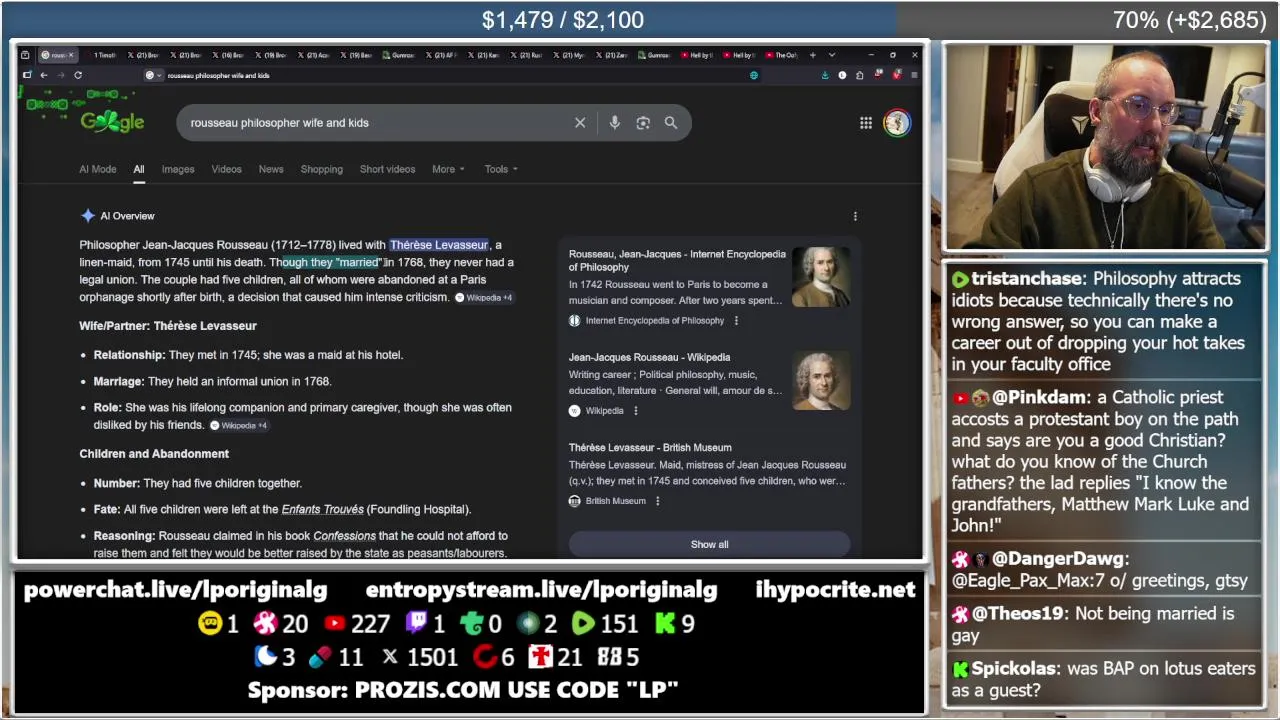Click the browser address bar URL text
1280x720 pixels.
point(218,75)
